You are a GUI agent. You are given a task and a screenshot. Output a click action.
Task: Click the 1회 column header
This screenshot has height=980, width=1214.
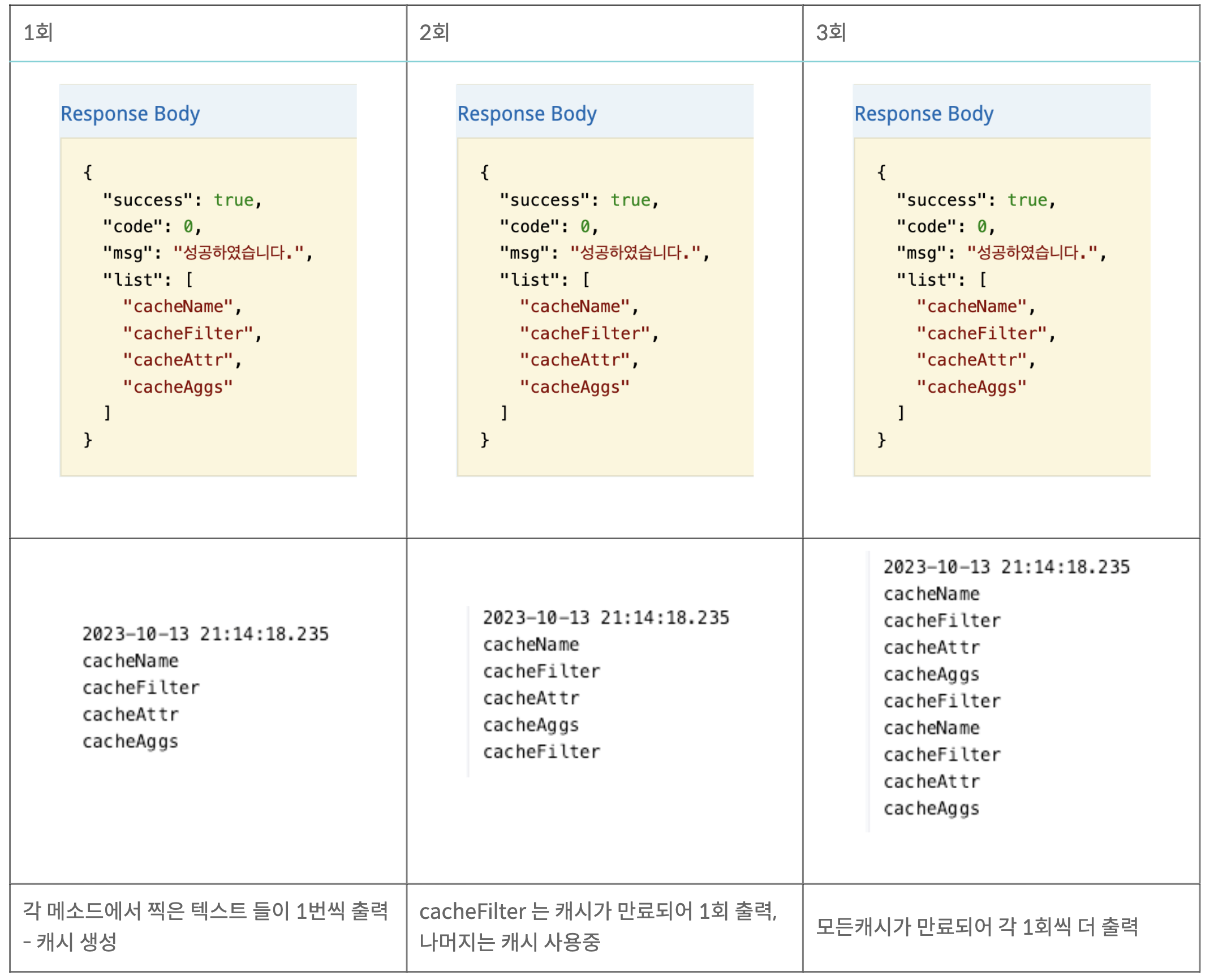[38, 32]
